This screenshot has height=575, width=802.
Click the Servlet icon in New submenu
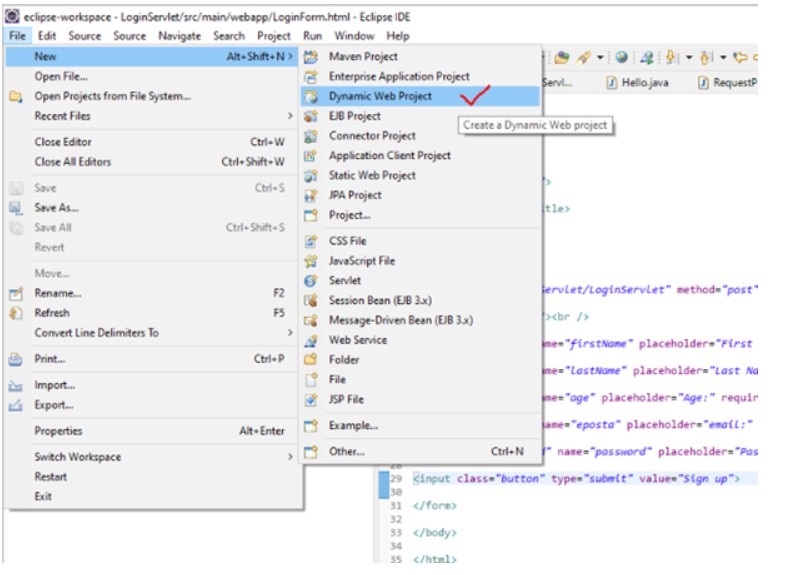tap(311, 281)
